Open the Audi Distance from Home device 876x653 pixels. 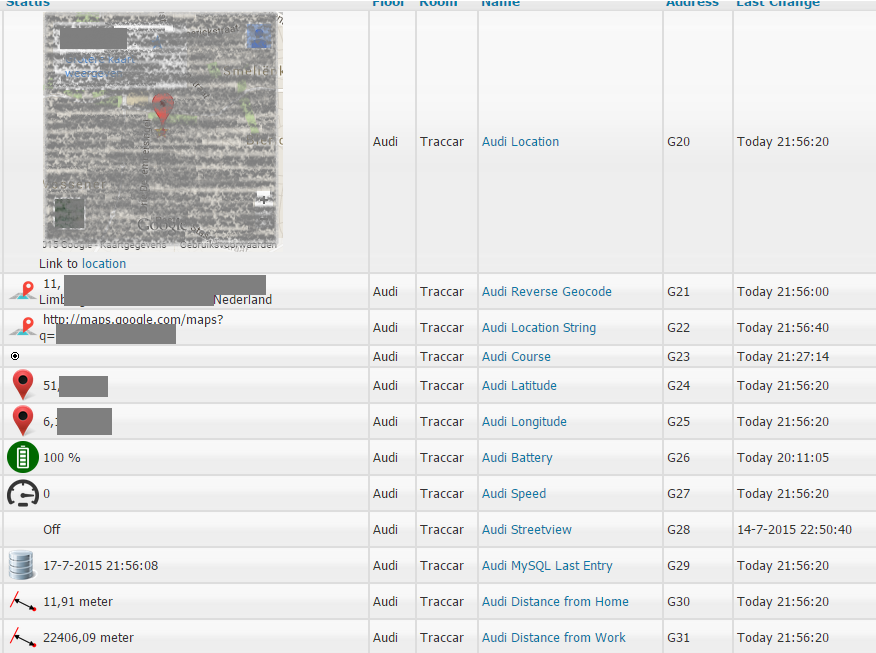(555, 602)
